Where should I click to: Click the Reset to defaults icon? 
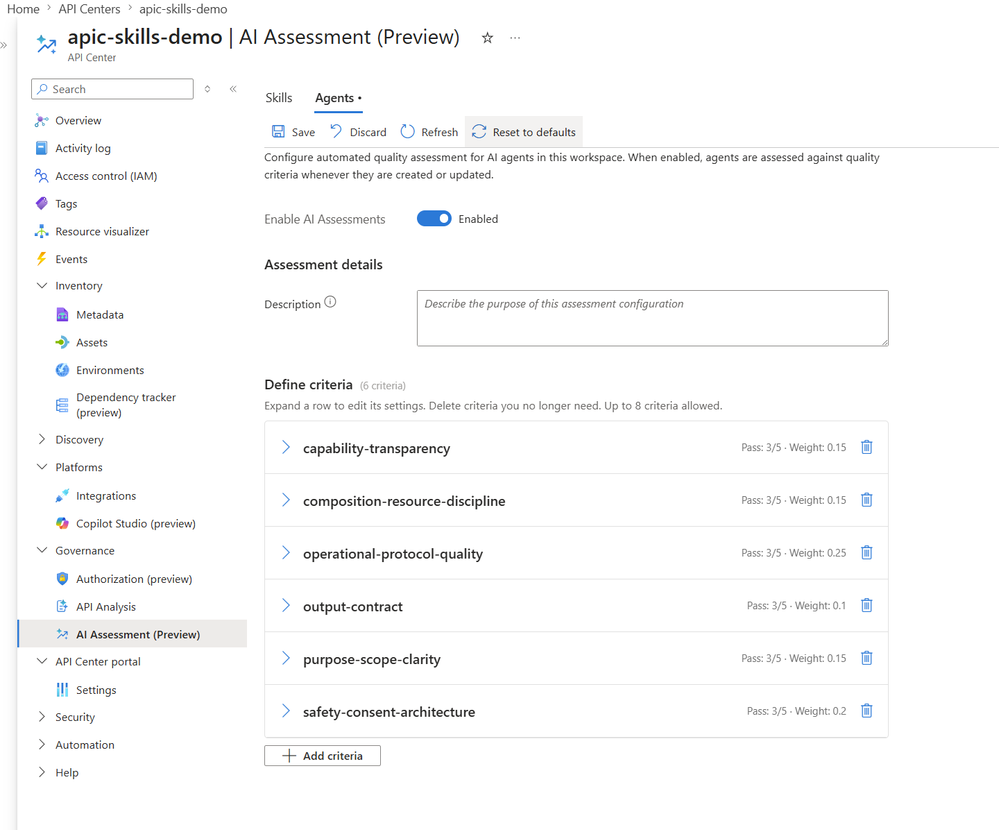[x=479, y=132]
